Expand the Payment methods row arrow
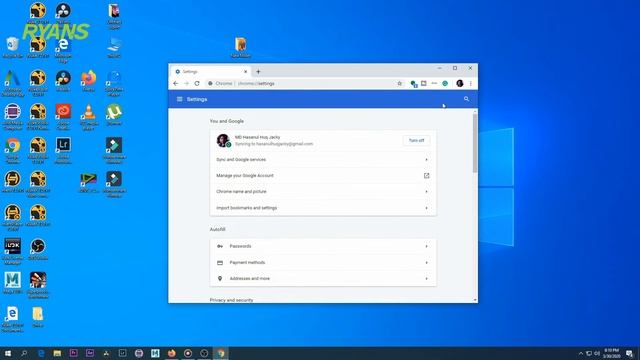This screenshot has height=360, width=640. (427, 262)
